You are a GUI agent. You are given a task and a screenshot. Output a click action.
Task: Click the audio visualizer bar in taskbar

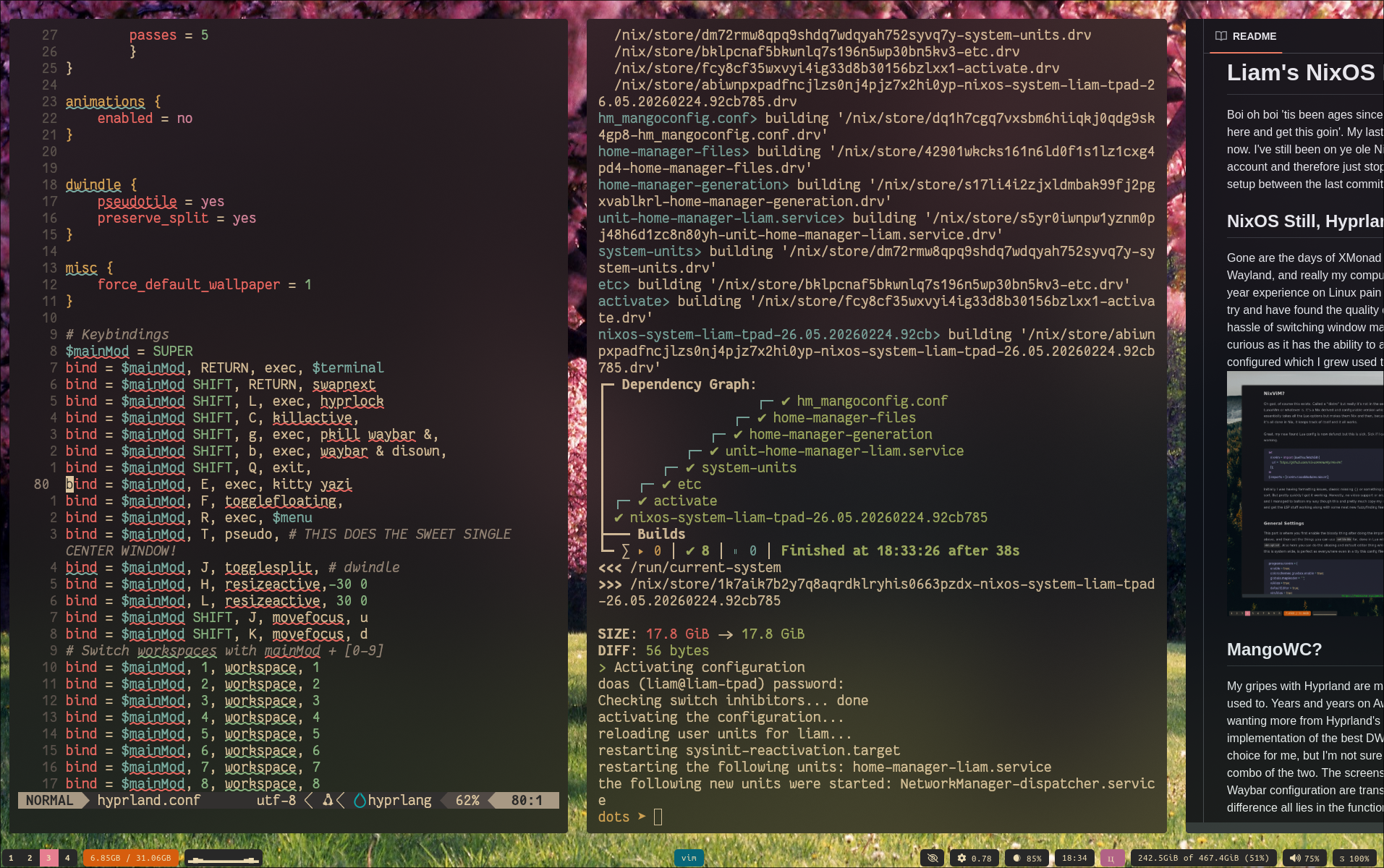click(223, 858)
